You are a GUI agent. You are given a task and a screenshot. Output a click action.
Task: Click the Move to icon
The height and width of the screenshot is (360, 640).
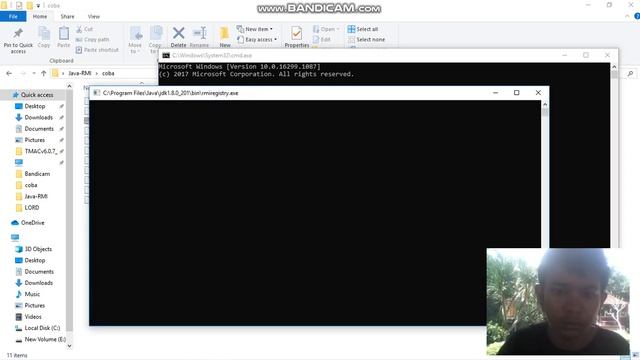click(136, 33)
